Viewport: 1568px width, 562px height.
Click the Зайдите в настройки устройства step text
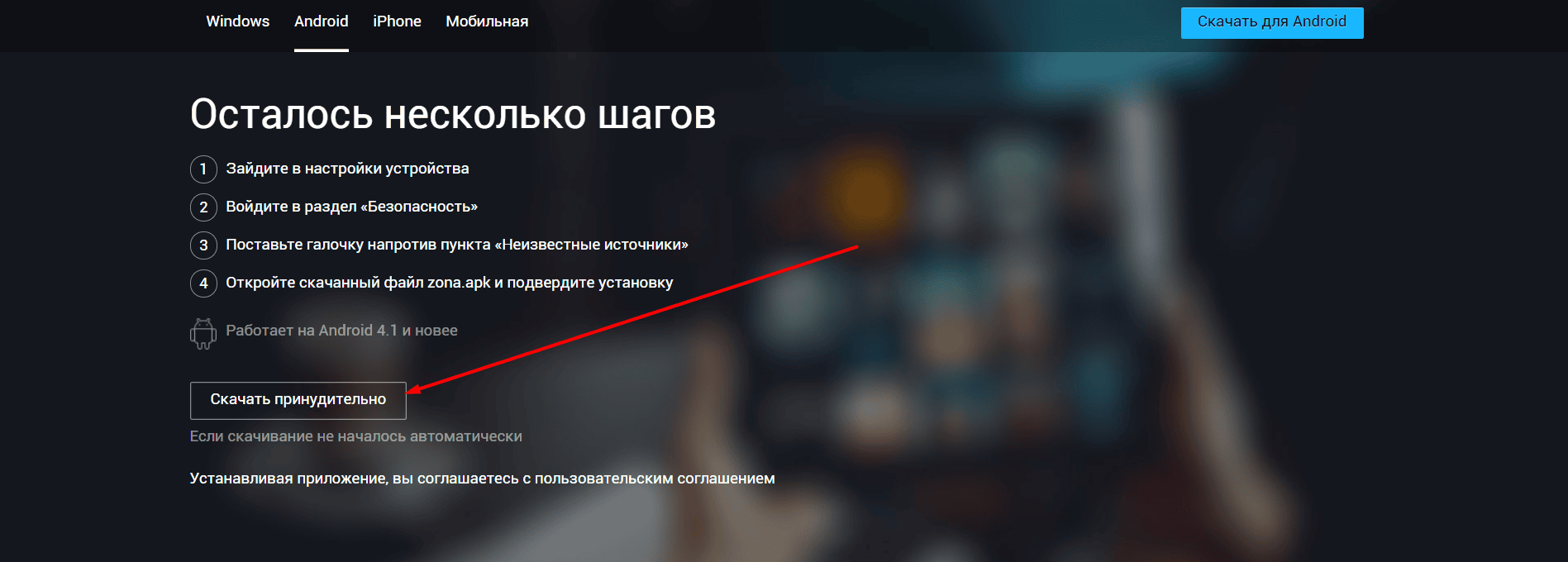pyautogui.click(x=347, y=169)
